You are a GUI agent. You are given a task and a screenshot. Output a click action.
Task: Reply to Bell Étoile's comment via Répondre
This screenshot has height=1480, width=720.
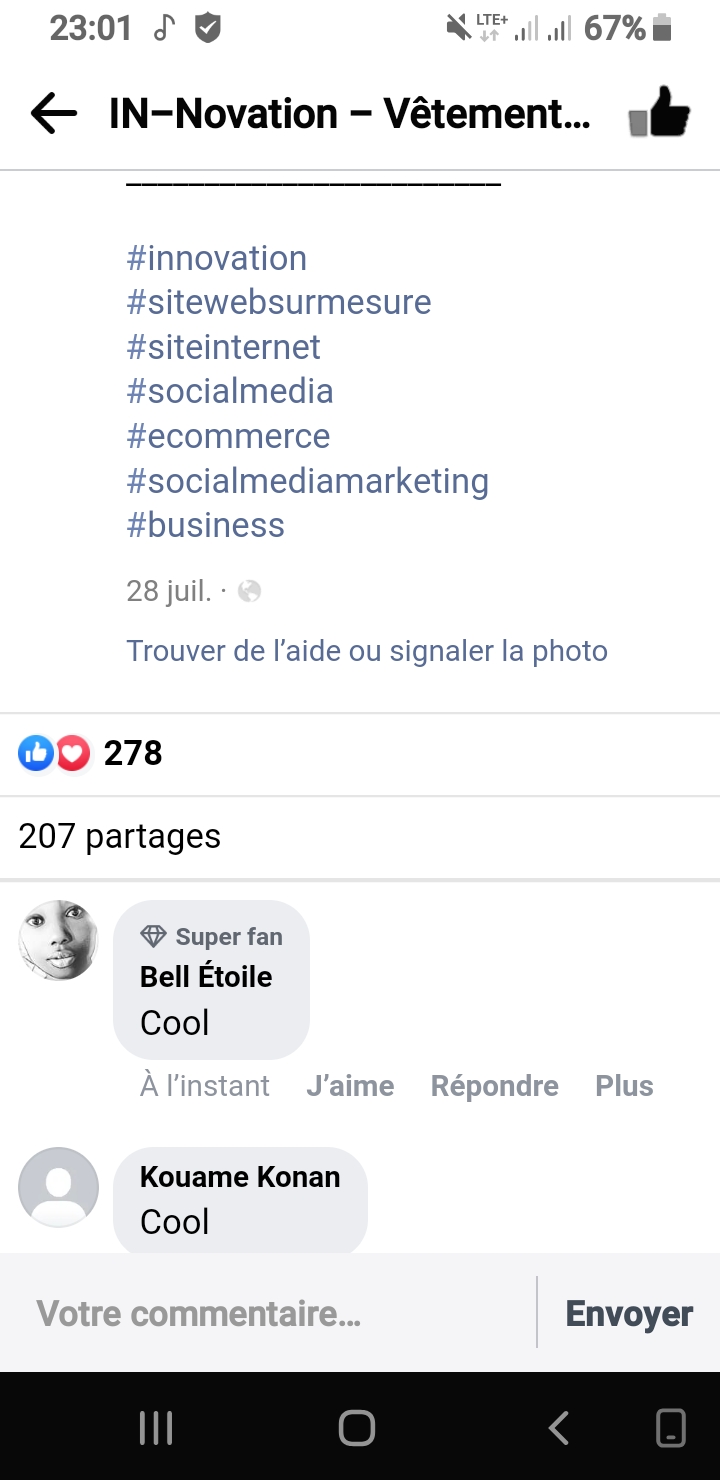(494, 1086)
